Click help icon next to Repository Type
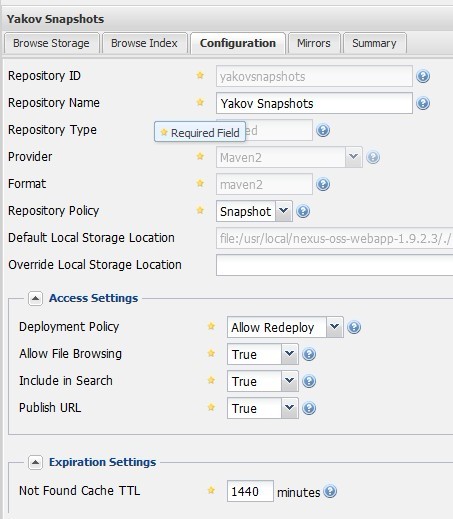This screenshot has height=519, width=453. click(323, 130)
